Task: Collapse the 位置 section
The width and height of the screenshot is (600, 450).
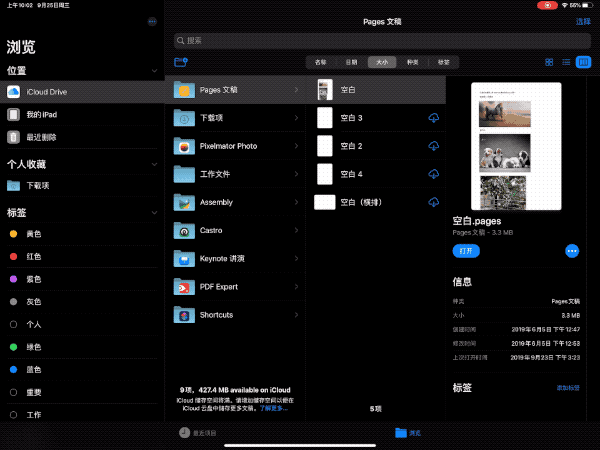Action: coord(154,71)
